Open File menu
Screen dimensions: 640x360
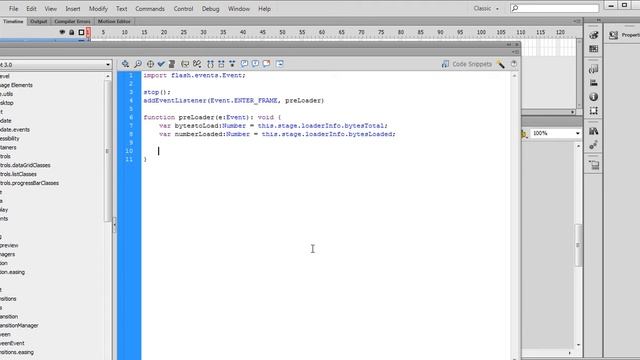click(13, 9)
